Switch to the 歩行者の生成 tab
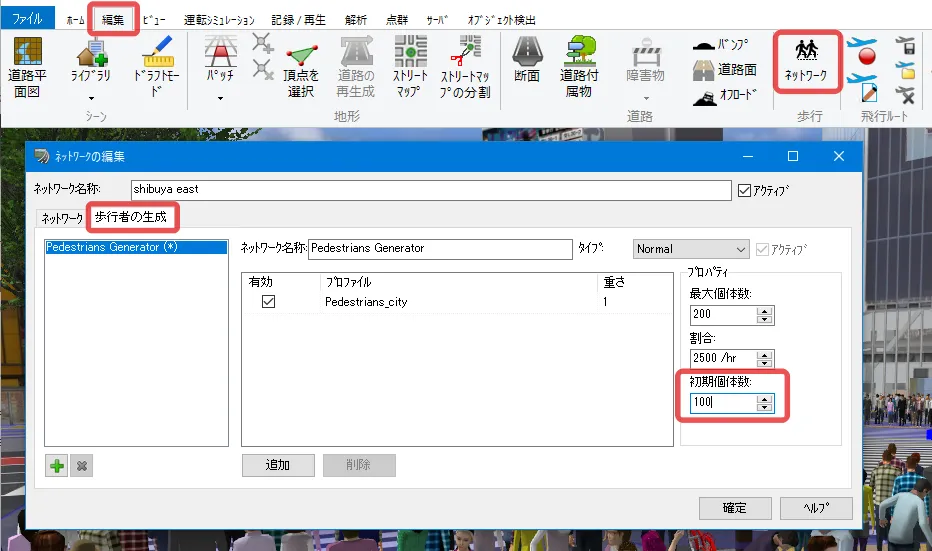932x551 pixels. click(x=132, y=215)
